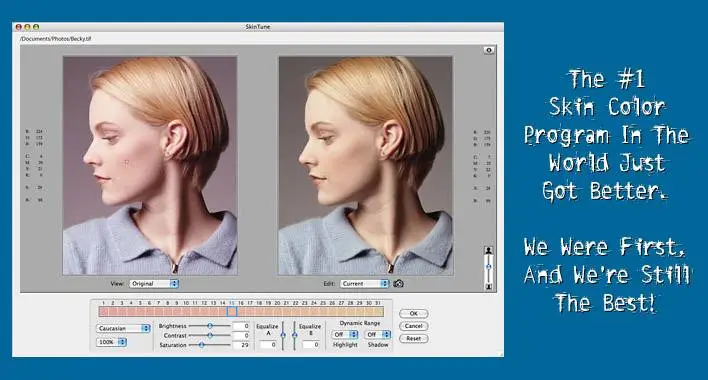Click the Reset button
708x380 pixels.
[414, 338]
